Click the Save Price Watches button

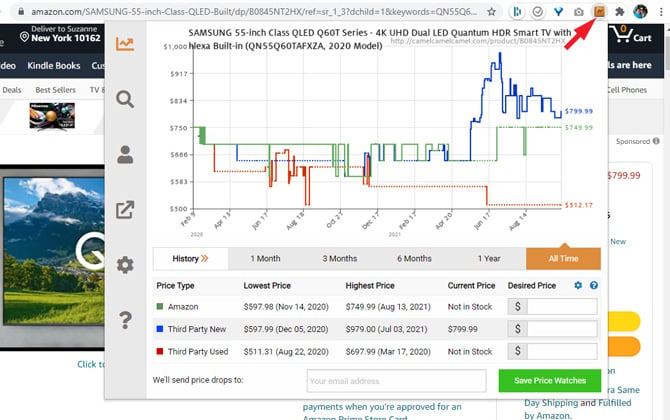pyautogui.click(x=549, y=381)
